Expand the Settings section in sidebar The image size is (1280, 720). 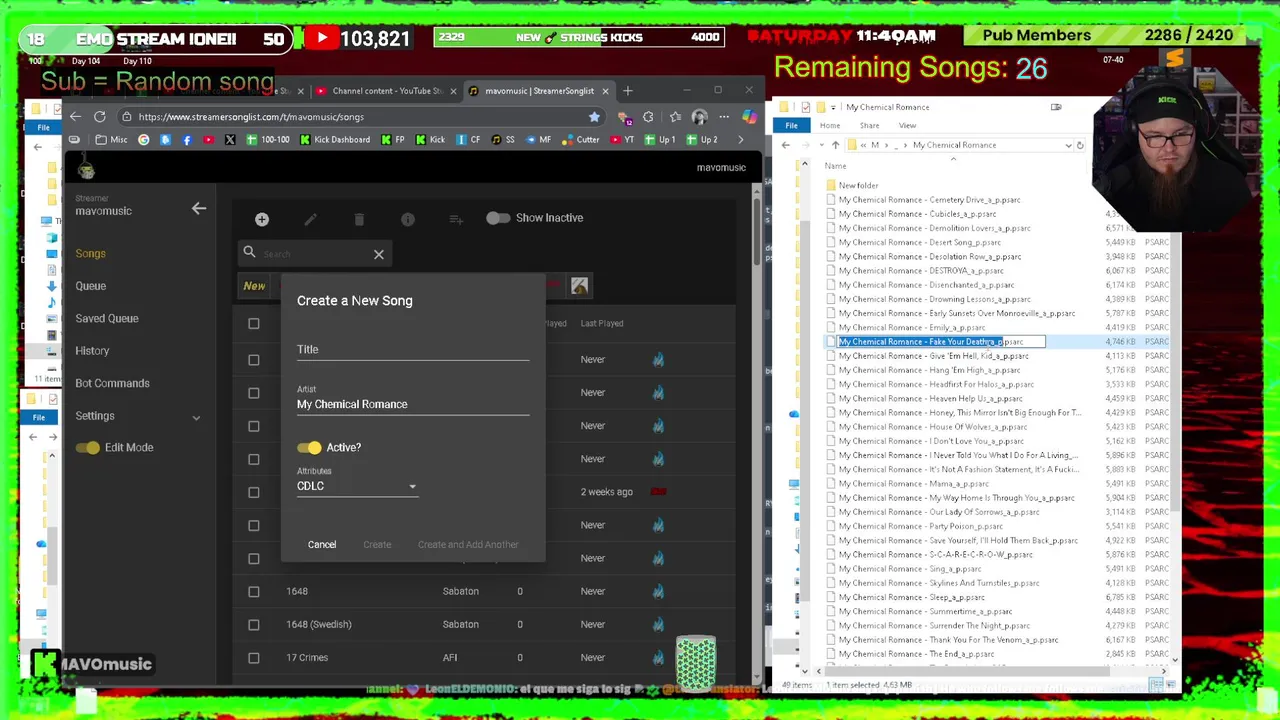(x=196, y=417)
